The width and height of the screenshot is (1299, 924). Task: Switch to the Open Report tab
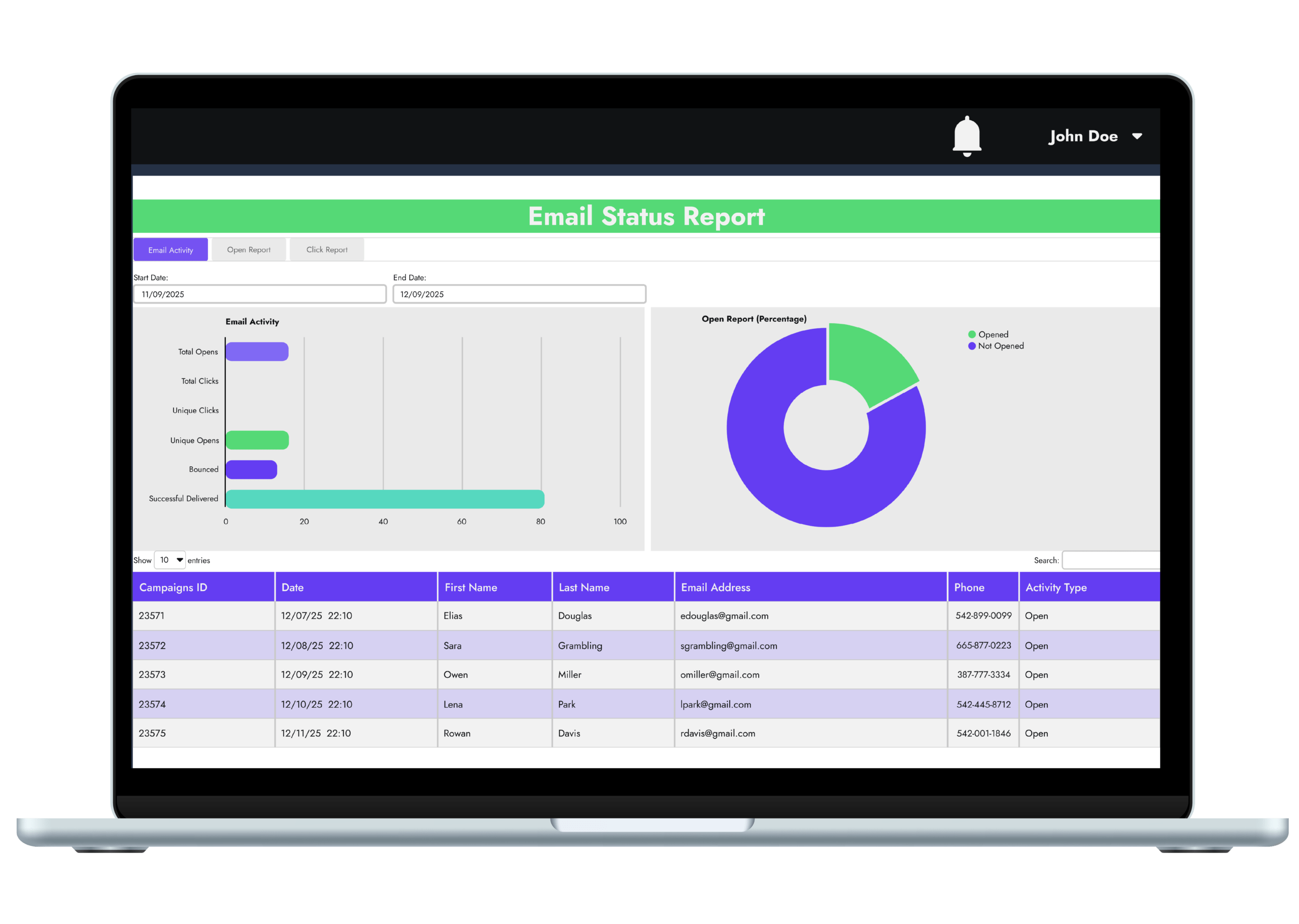coord(249,250)
